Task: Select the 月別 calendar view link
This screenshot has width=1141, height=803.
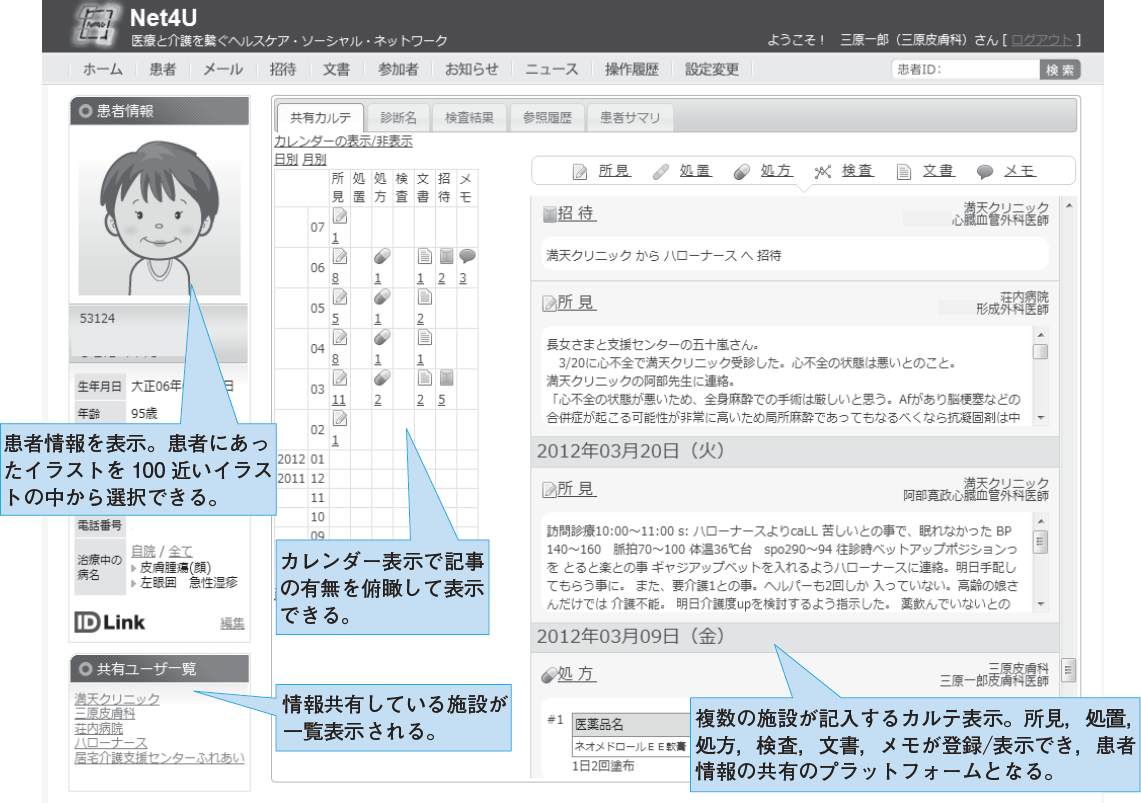Action: [314, 159]
